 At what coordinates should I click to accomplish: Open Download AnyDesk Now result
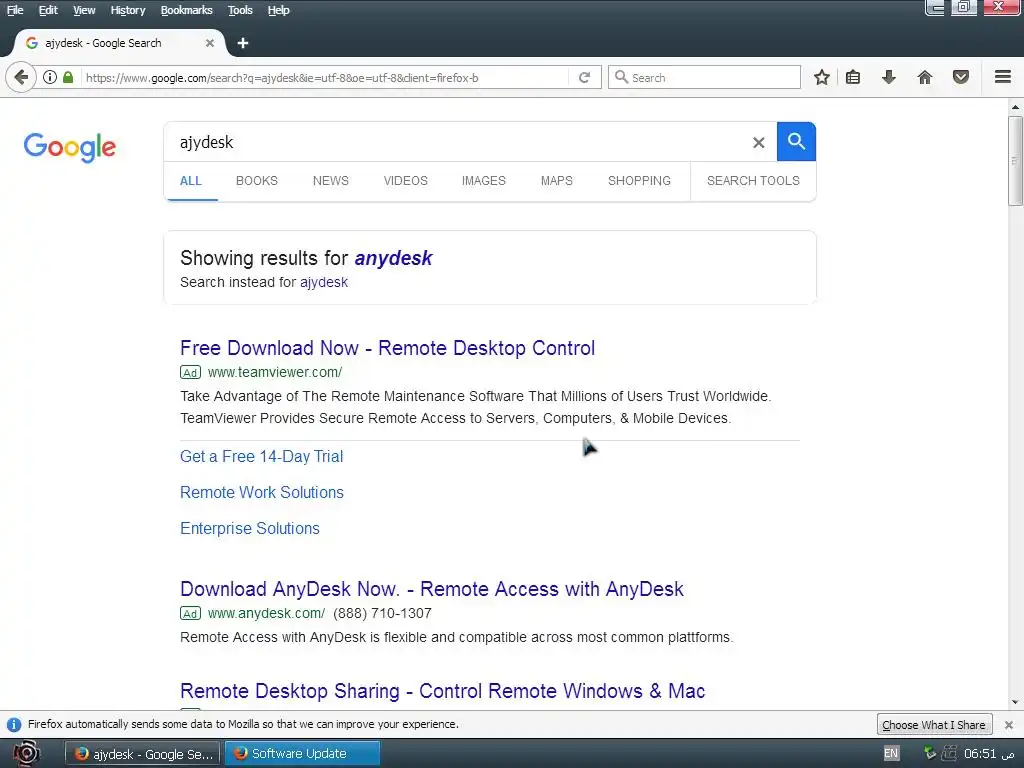click(x=432, y=589)
